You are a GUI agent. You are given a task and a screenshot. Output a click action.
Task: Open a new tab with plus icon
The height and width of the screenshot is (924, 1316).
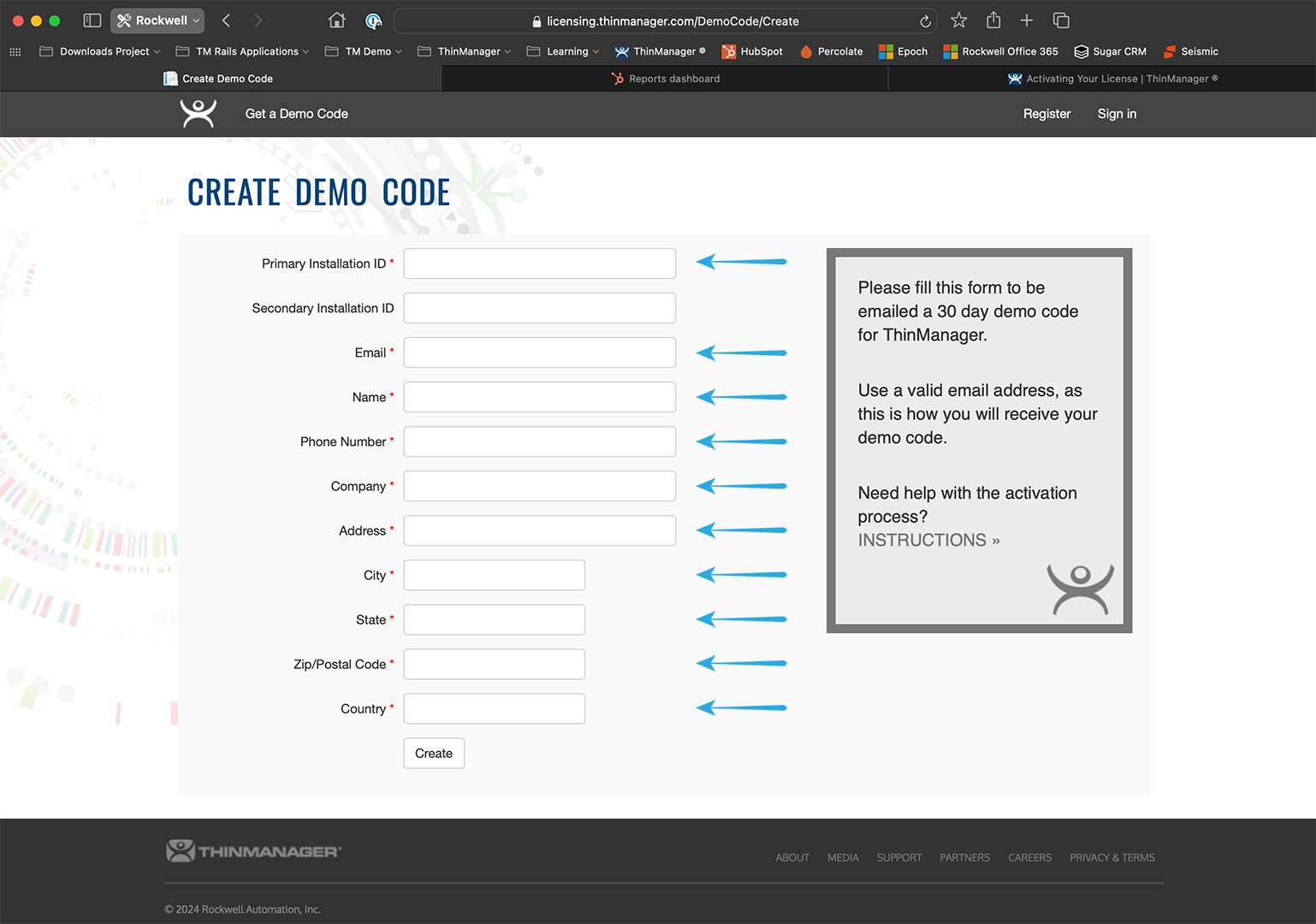tap(1027, 21)
